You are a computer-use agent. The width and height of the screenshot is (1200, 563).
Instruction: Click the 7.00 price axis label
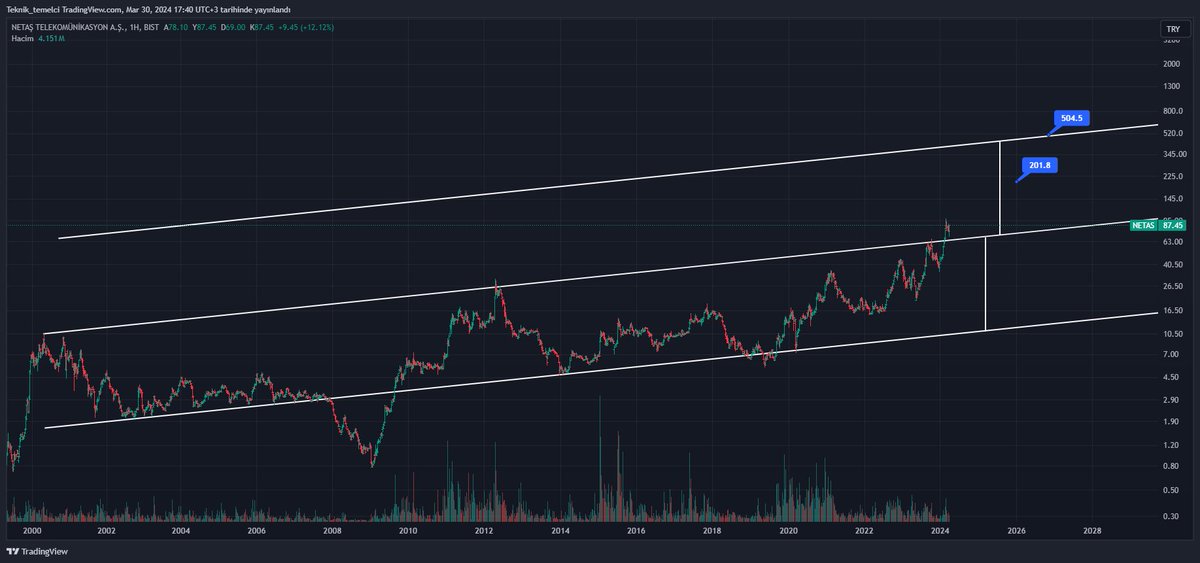pos(1172,355)
